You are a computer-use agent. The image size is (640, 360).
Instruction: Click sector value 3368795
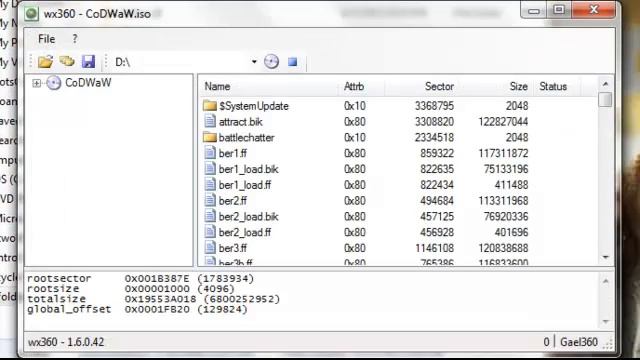(x=434, y=106)
